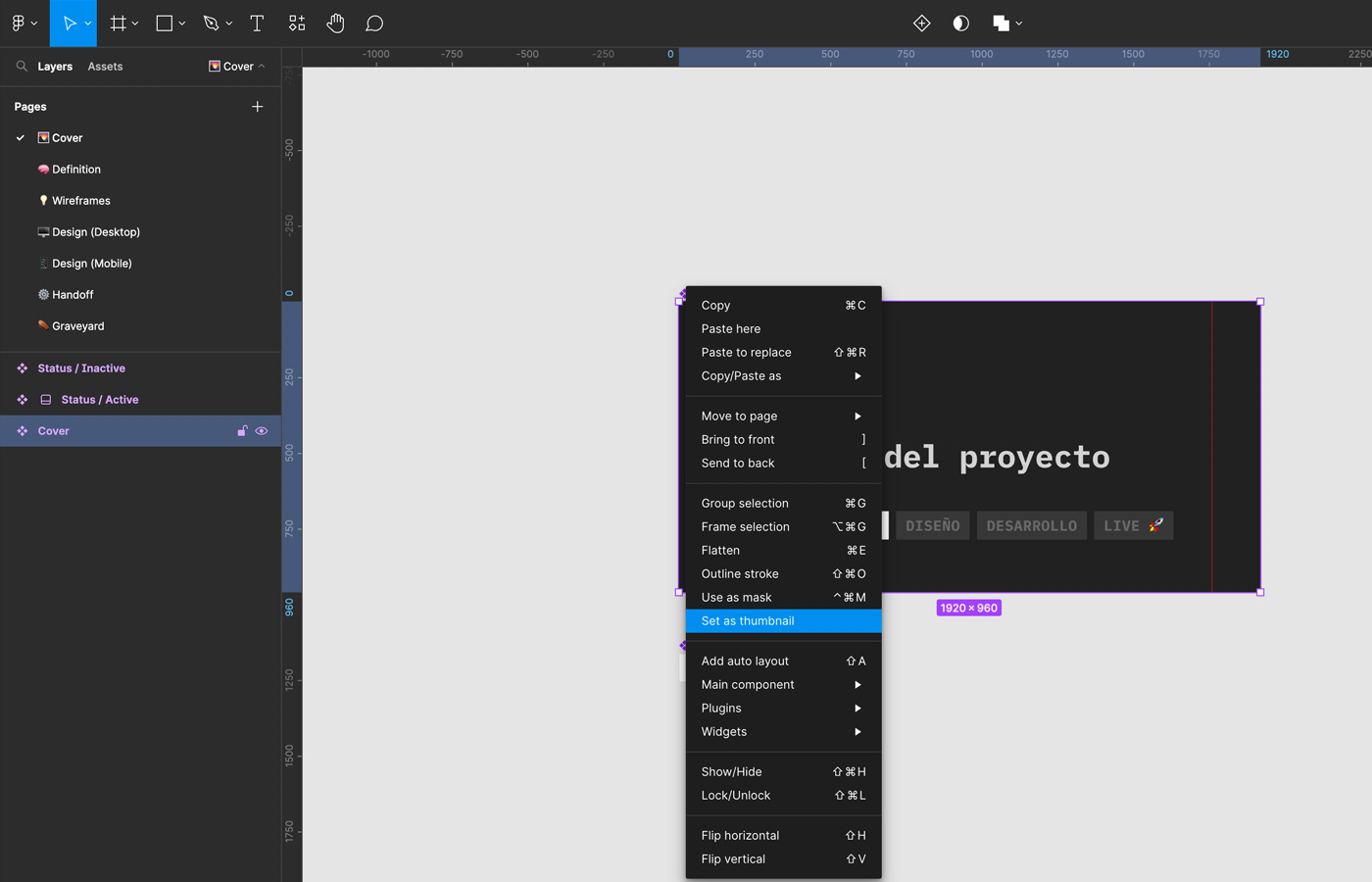
Task: Open main menu dropdown chevron
Action: [x=34, y=24]
